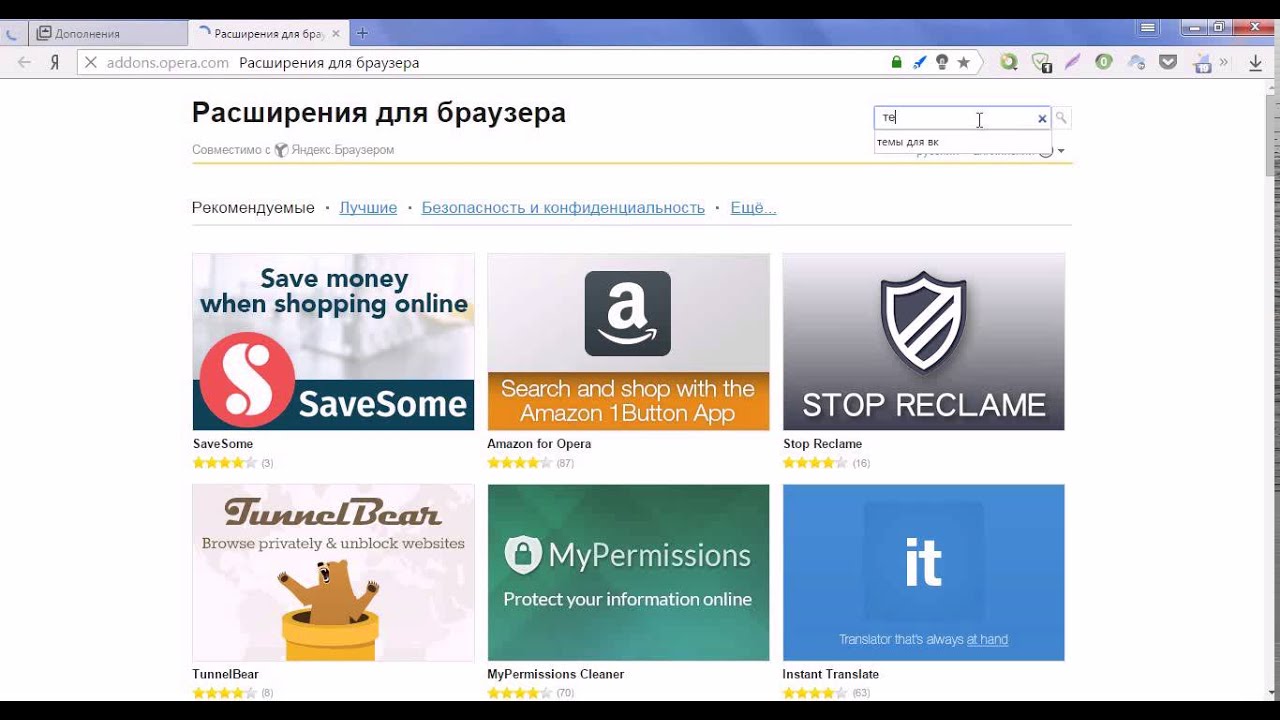
Task: Click the Amazon for Opera title
Action: 539,444
